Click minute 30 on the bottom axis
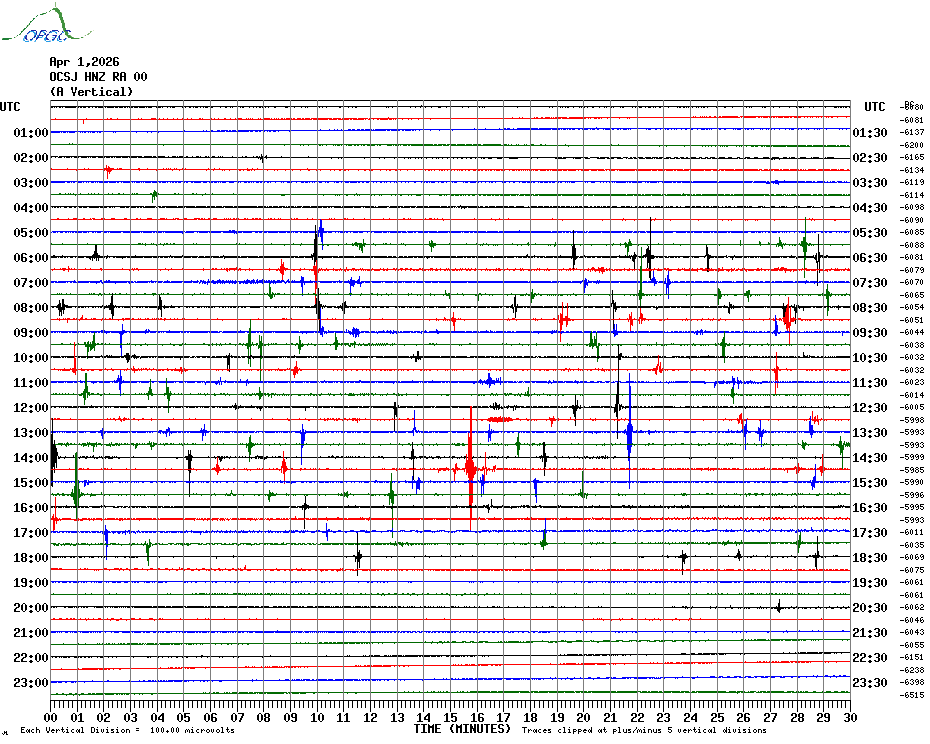930x744 pixels. 849,717
